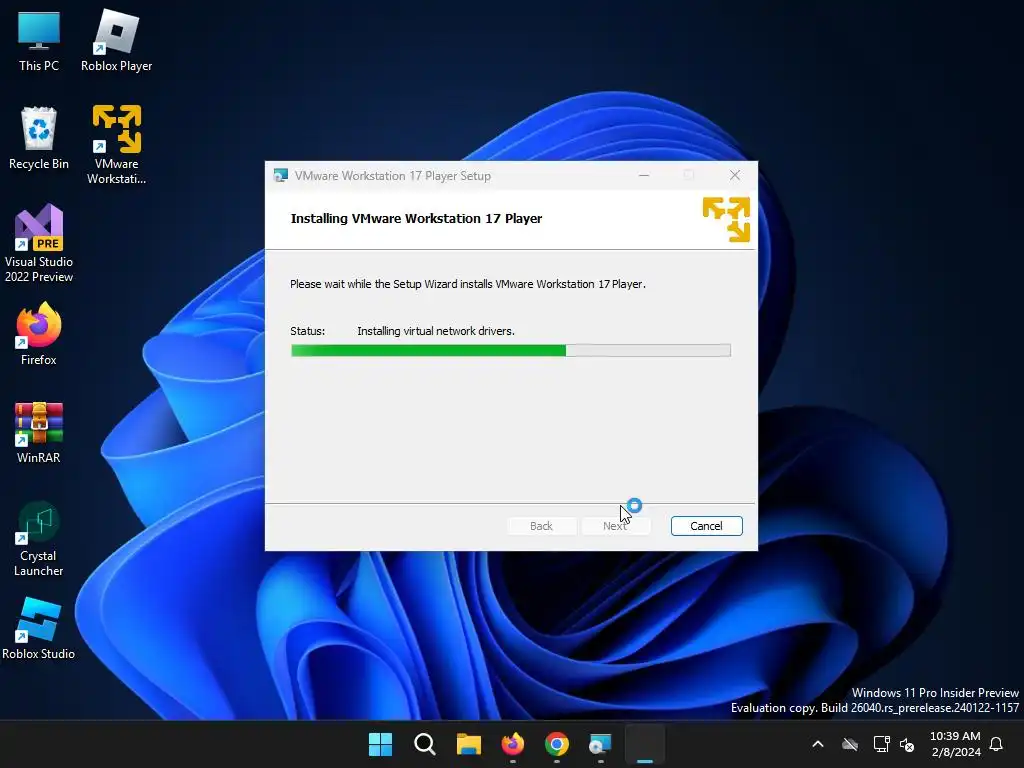Select the Firefox desktop shortcut
Screen dimensions: 1024x768
coord(39,334)
